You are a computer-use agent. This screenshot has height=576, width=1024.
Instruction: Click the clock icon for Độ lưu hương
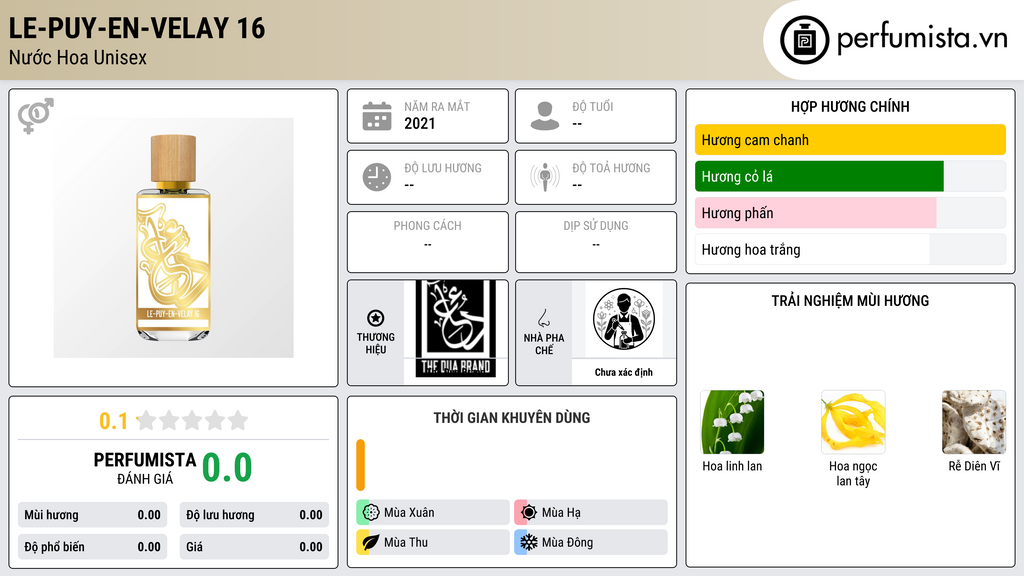(x=377, y=177)
